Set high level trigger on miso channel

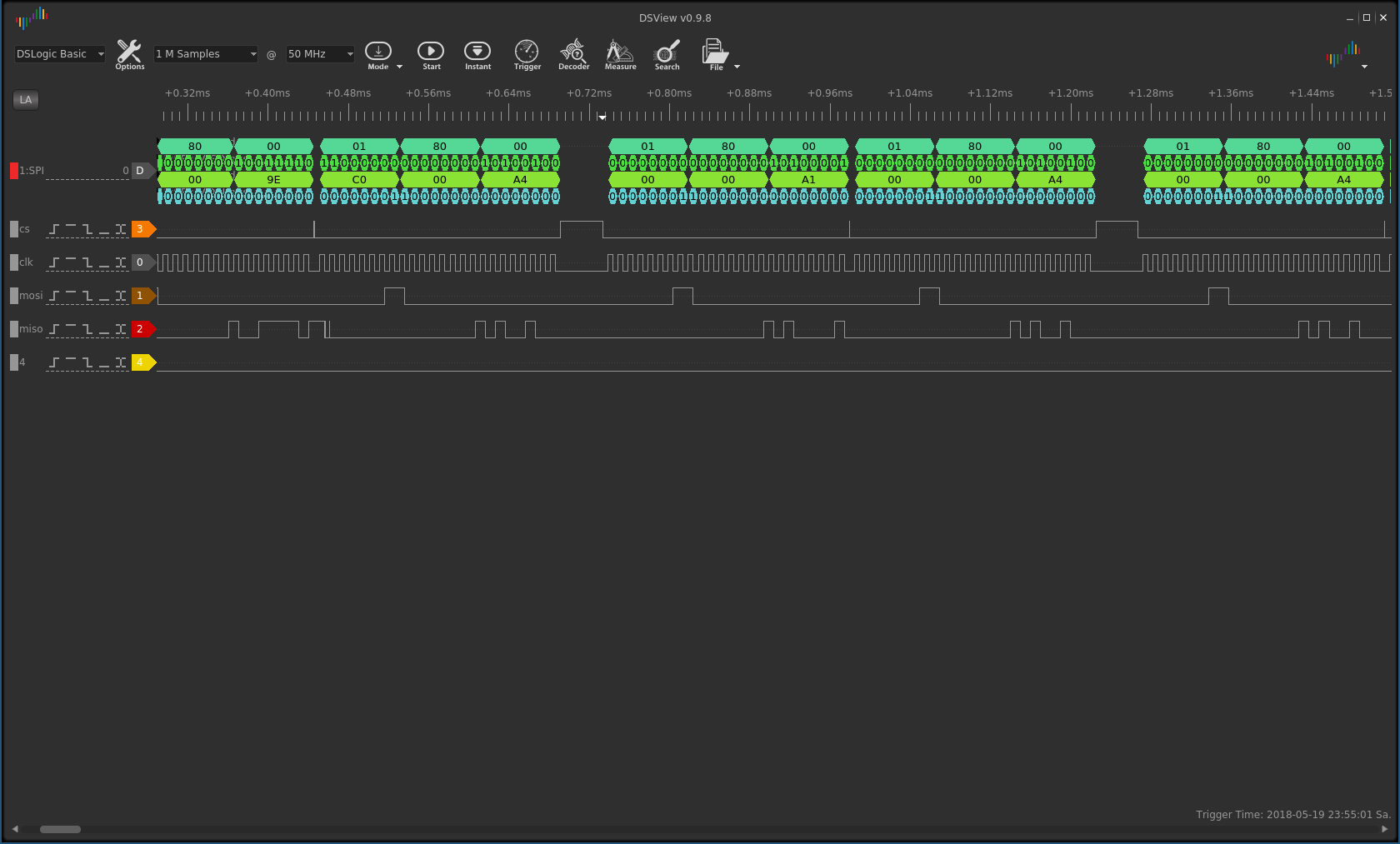71,329
